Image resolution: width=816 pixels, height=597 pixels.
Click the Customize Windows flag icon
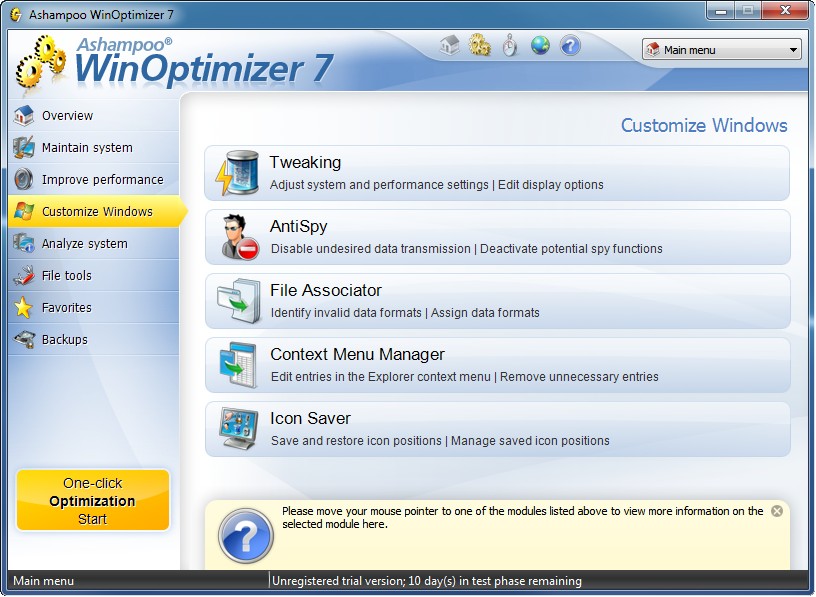point(24,211)
